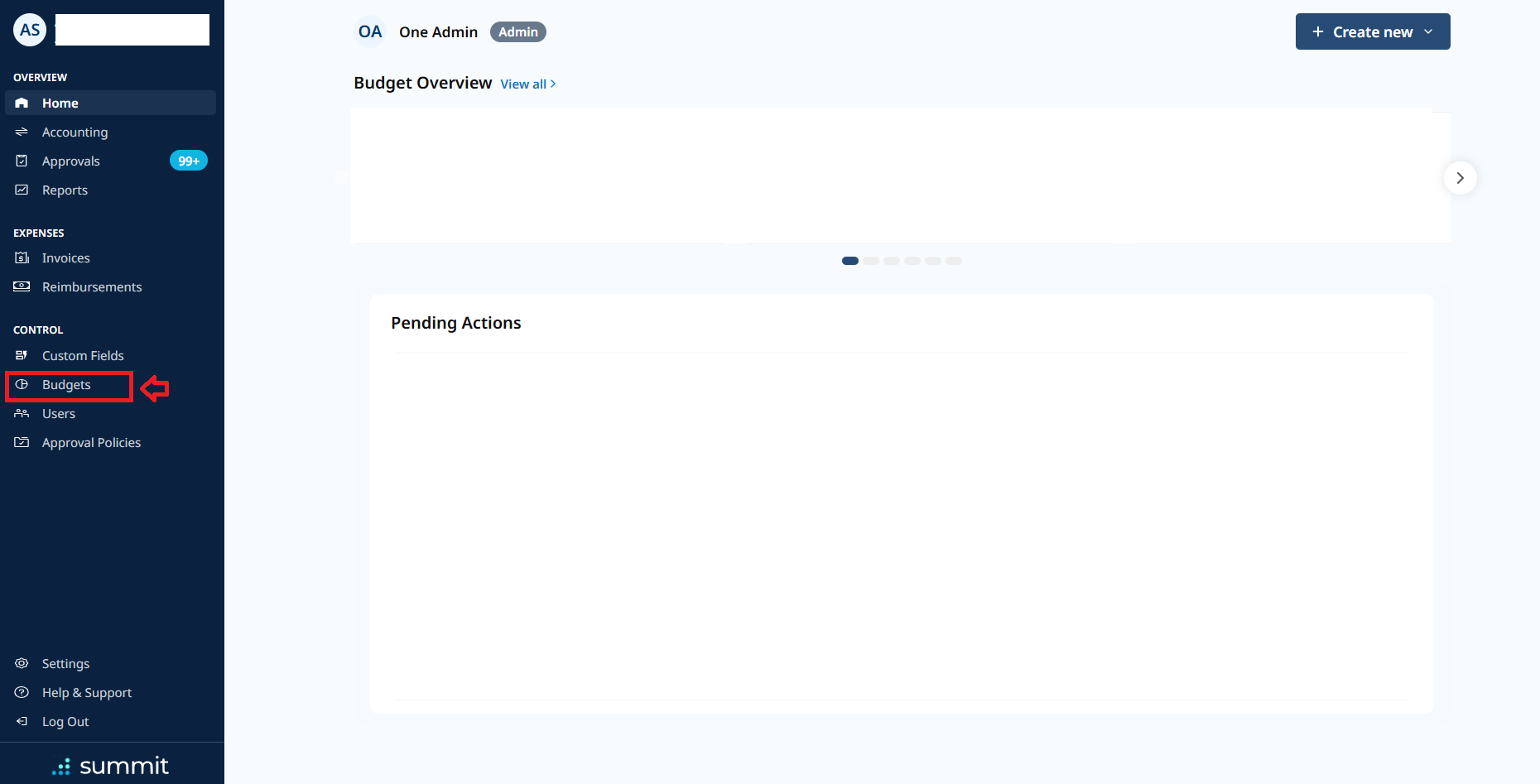The height and width of the screenshot is (784, 1540).
Task: Click the Create new button
Action: 1373,31
